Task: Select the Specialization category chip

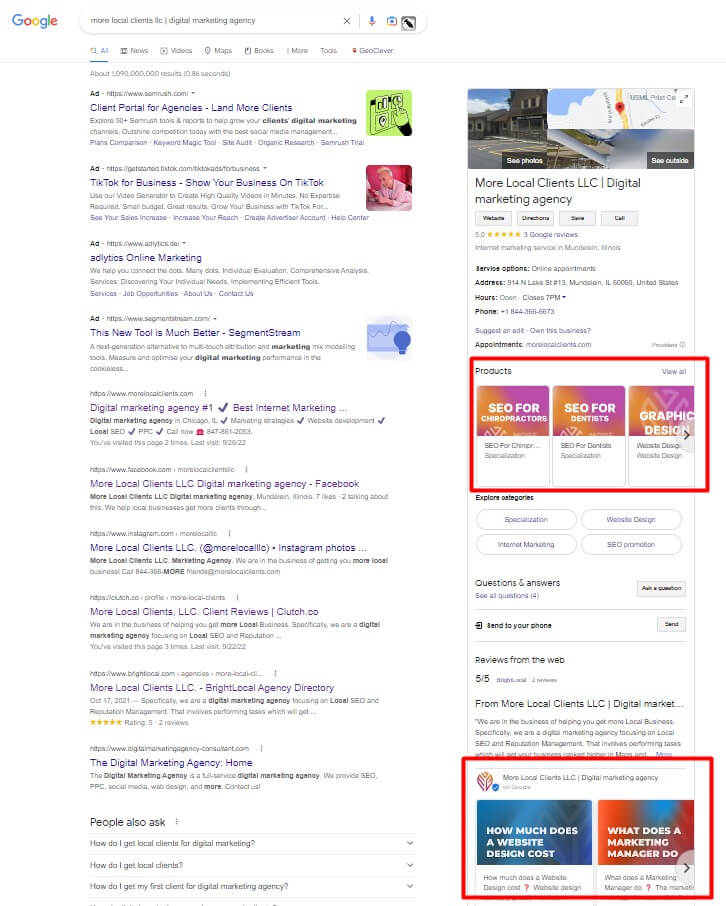Action: (x=526, y=519)
